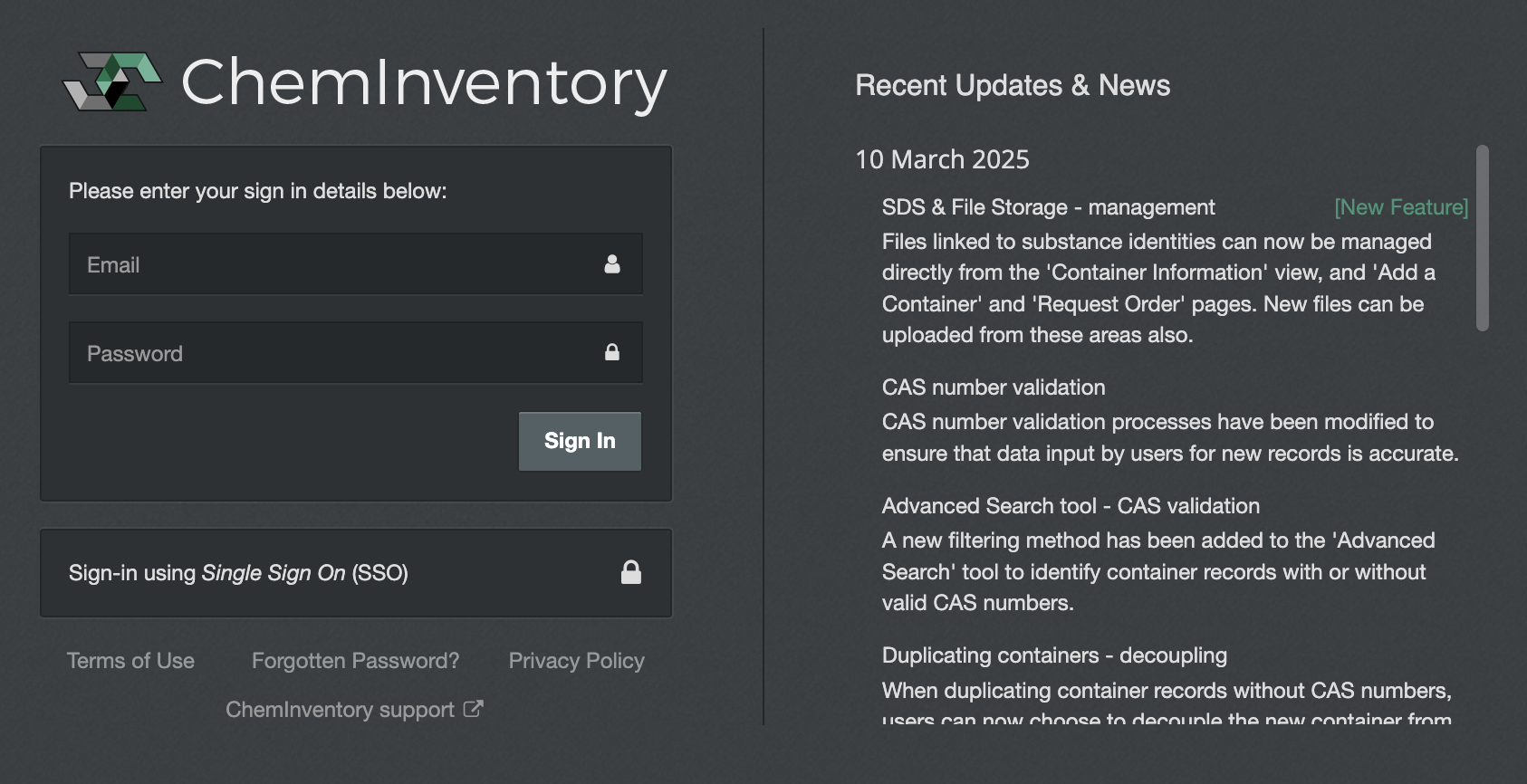Viewport: 1527px width, 784px height.
Task: Click the external link icon beside ChemInventory support
Action: [473, 709]
